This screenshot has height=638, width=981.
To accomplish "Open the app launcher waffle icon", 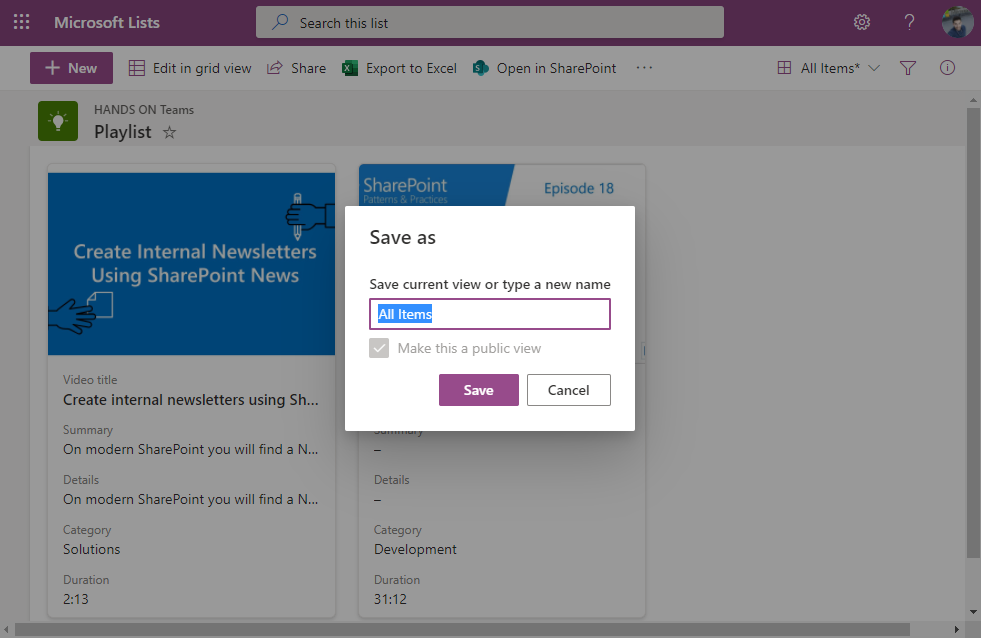I will (21, 22).
